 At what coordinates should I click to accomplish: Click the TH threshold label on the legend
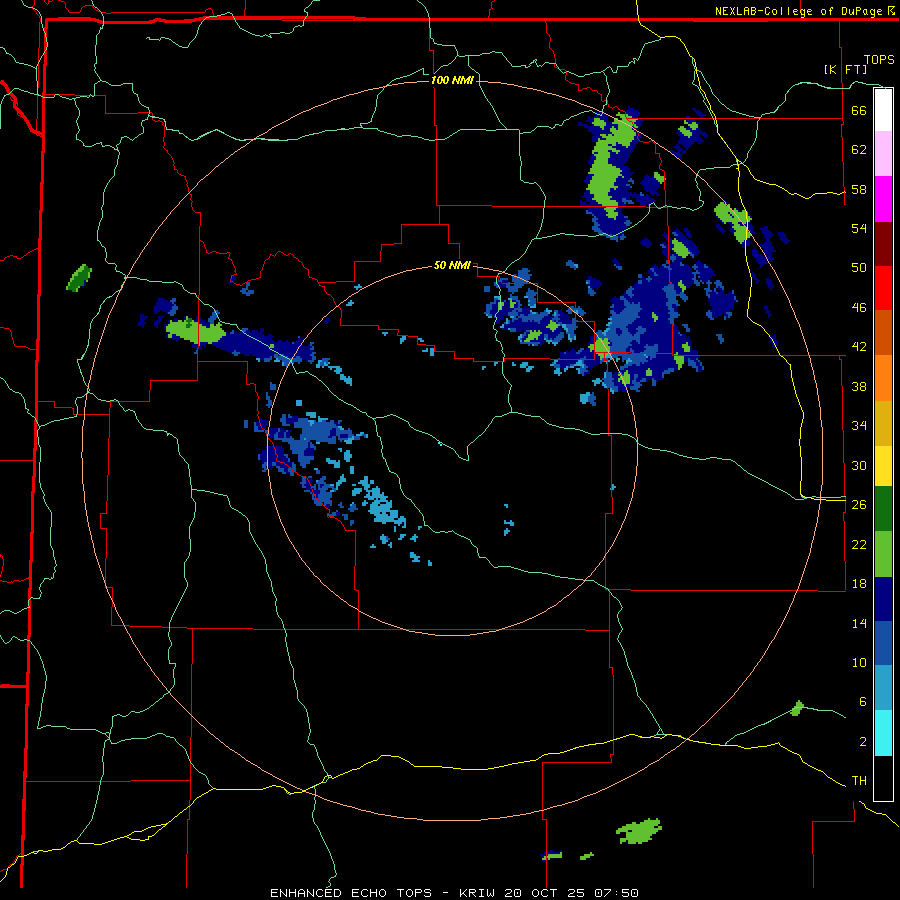click(x=859, y=781)
